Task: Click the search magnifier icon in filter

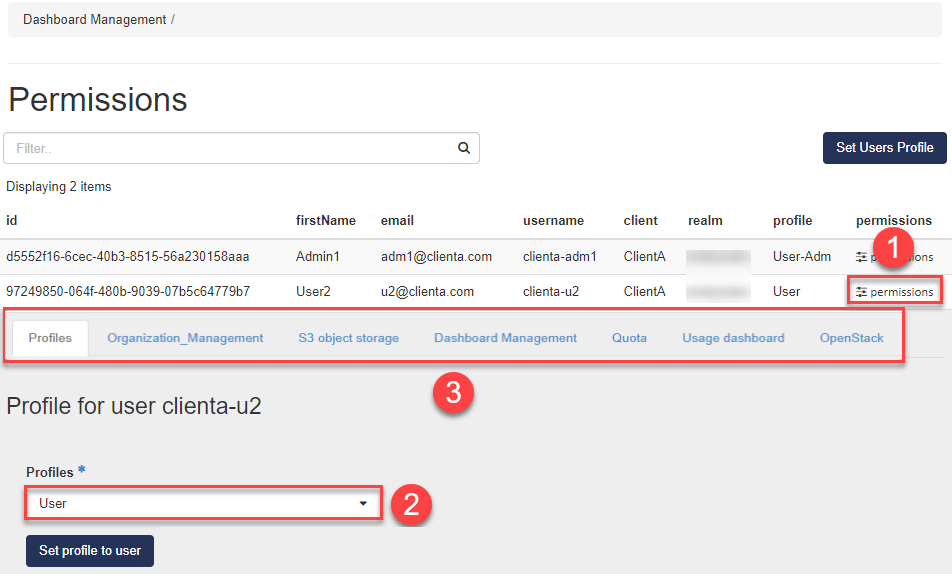Action: (464, 148)
